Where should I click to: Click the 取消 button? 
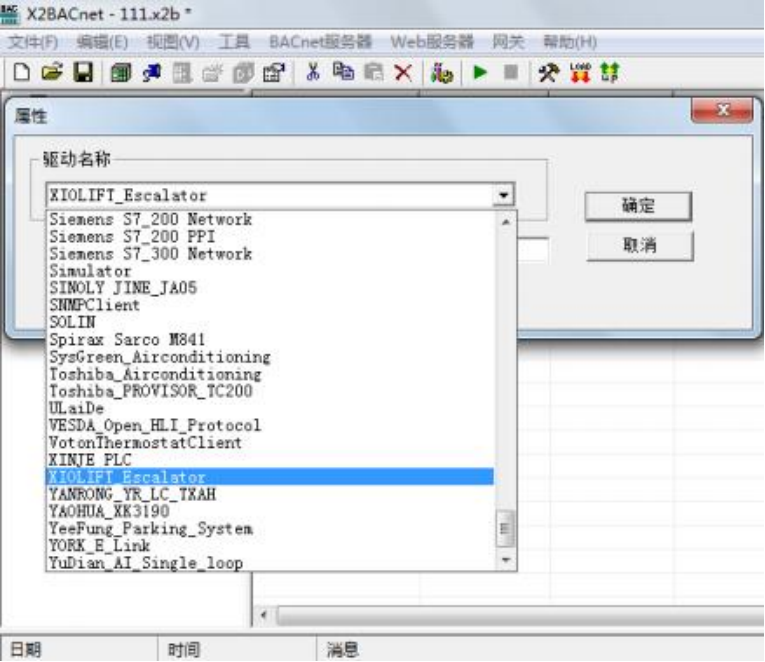(640, 245)
